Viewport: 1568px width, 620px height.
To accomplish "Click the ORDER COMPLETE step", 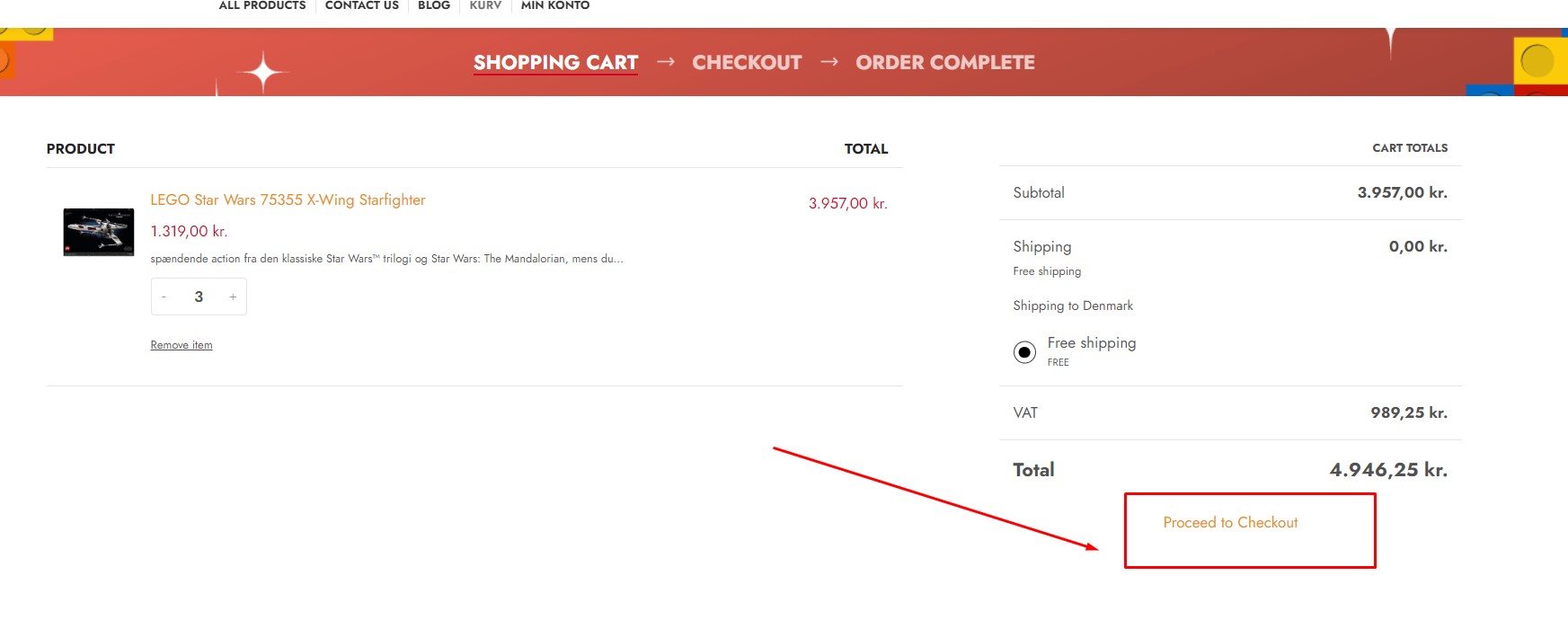I will click(x=945, y=62).
